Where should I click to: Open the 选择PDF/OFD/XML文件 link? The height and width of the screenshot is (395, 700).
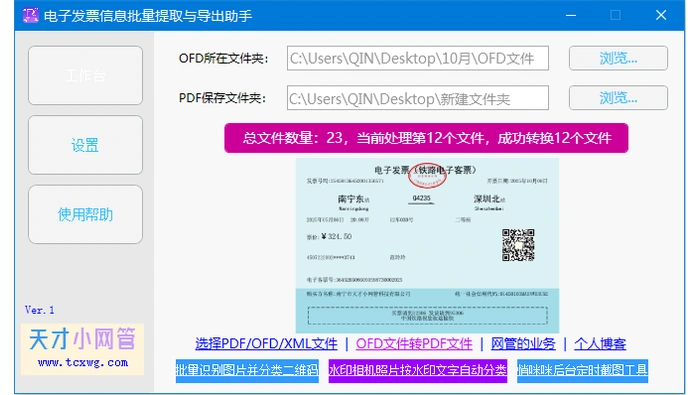coord(267,344)
